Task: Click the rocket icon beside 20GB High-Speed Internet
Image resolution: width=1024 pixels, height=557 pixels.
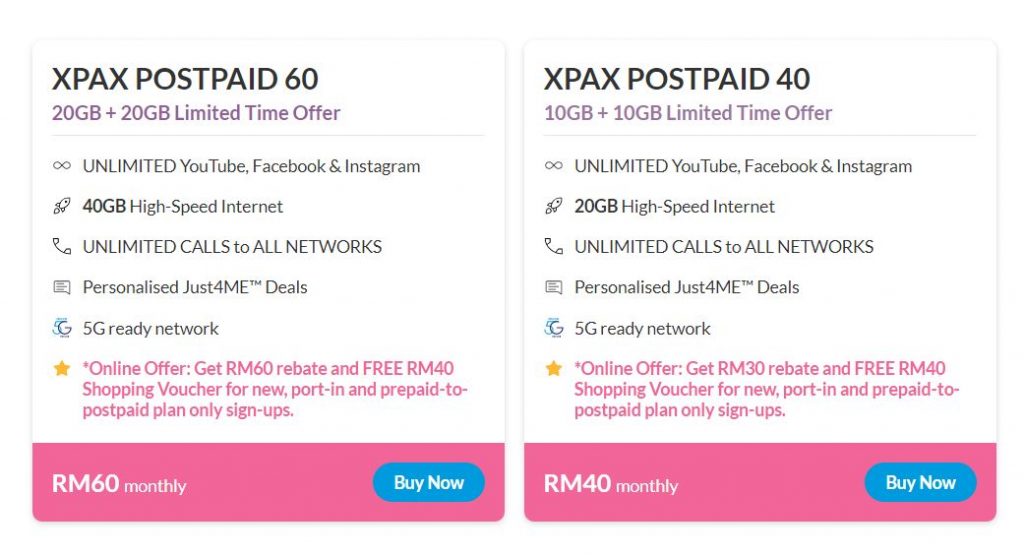Action: pyautogui.click(x=554, y=207)
